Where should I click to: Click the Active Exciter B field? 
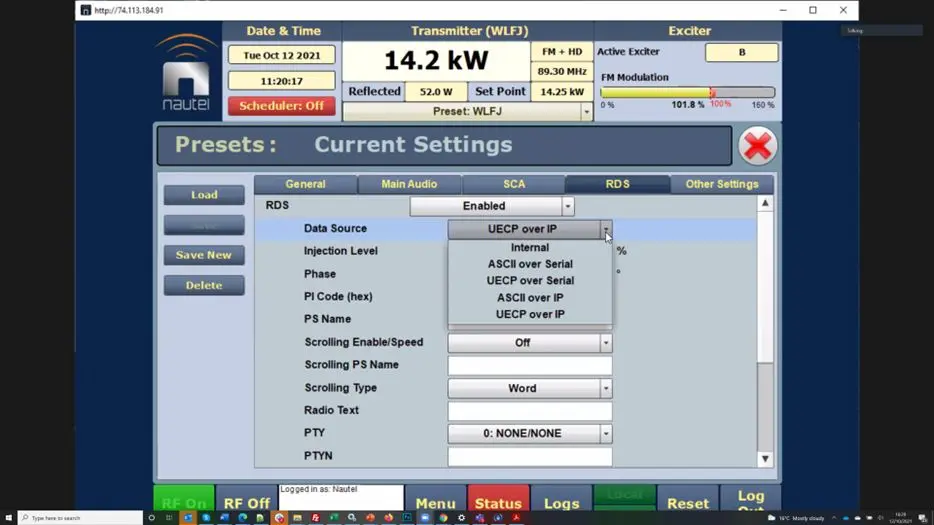742,52
